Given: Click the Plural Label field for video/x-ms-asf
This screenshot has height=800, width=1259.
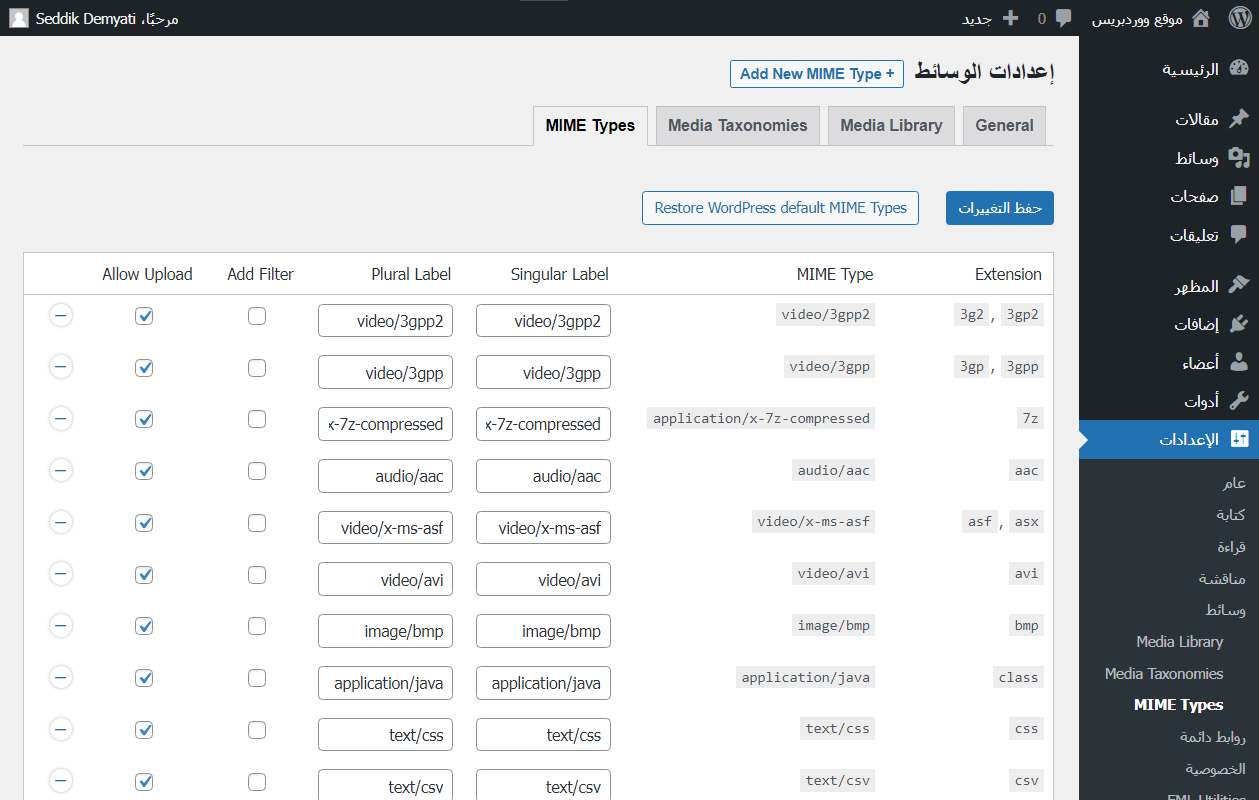Looking at the screenshot, I should 386,528.
